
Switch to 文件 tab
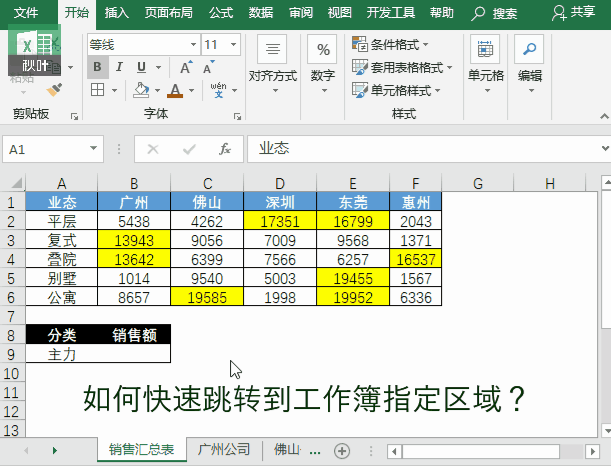pos(26,13)
